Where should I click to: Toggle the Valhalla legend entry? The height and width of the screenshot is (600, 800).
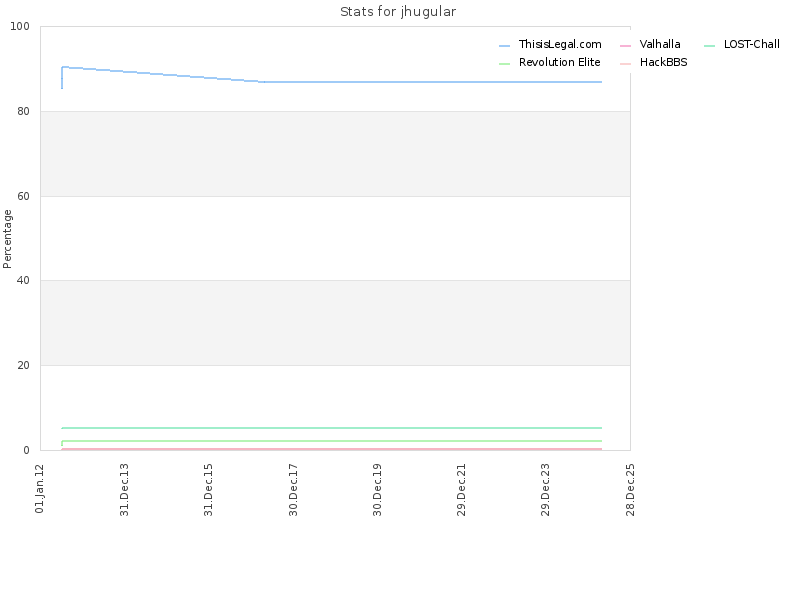click(x=650, y=44)
